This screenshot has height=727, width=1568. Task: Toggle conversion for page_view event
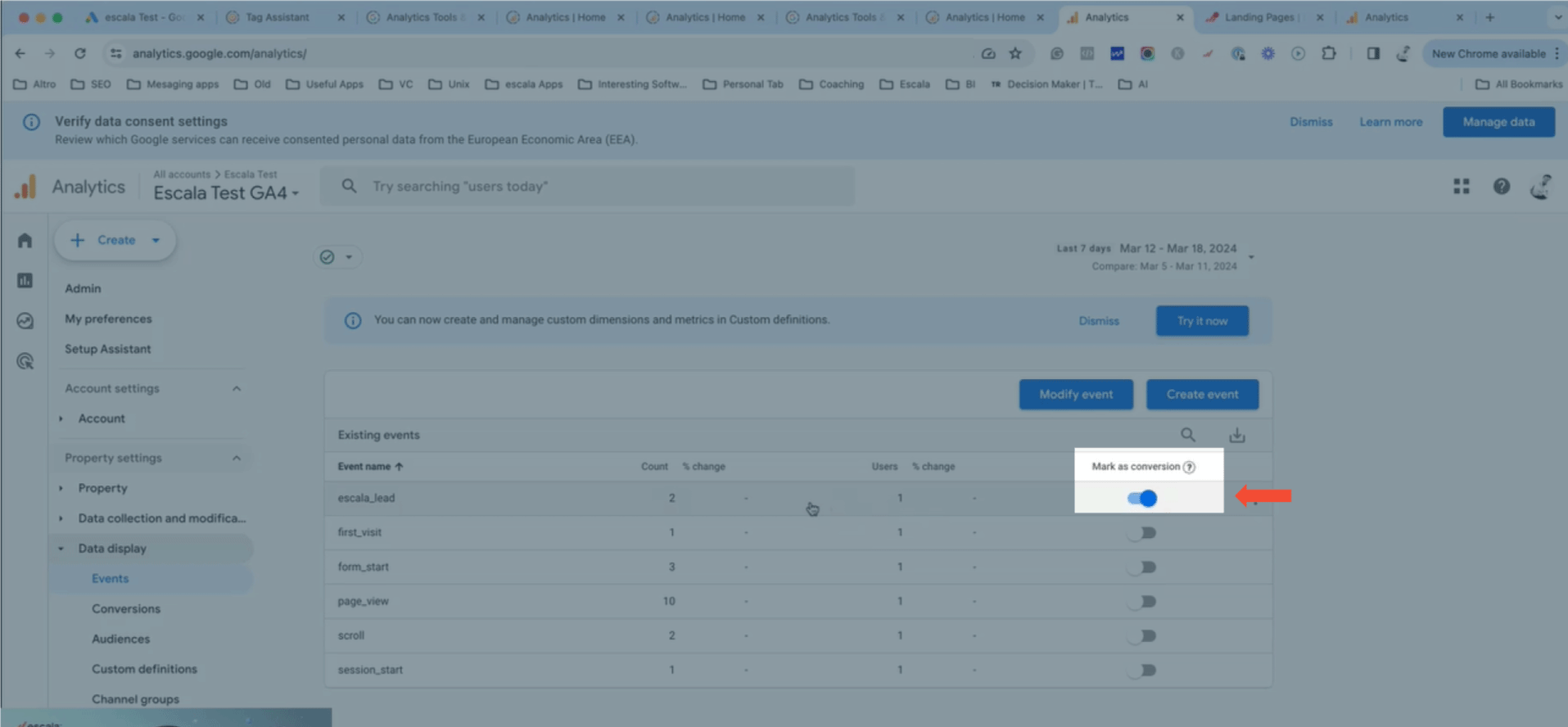tap(1142, 602)
